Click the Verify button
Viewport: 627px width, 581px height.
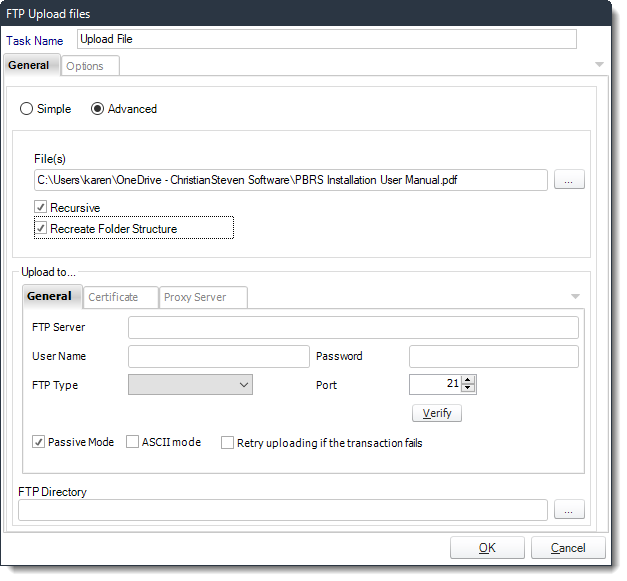[x=437, y=413]
